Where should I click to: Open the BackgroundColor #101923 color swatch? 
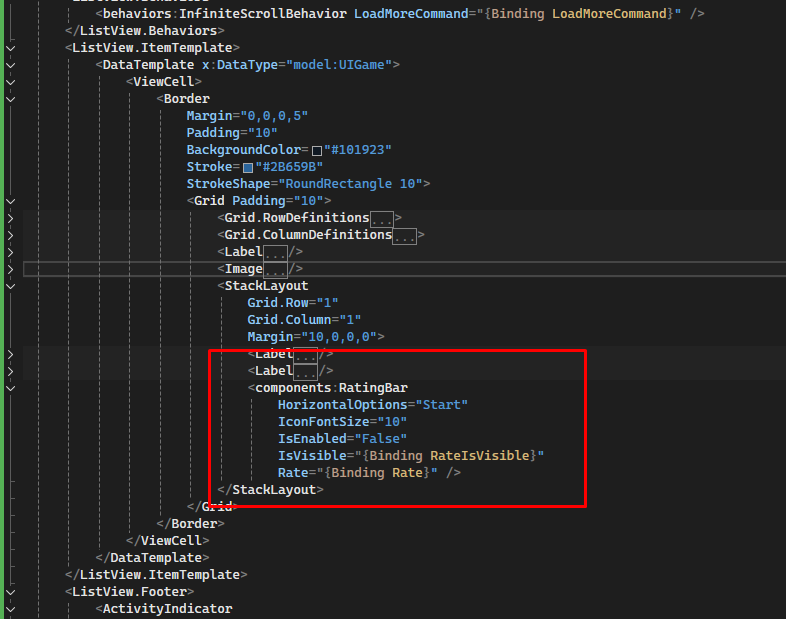coord(317,150)
